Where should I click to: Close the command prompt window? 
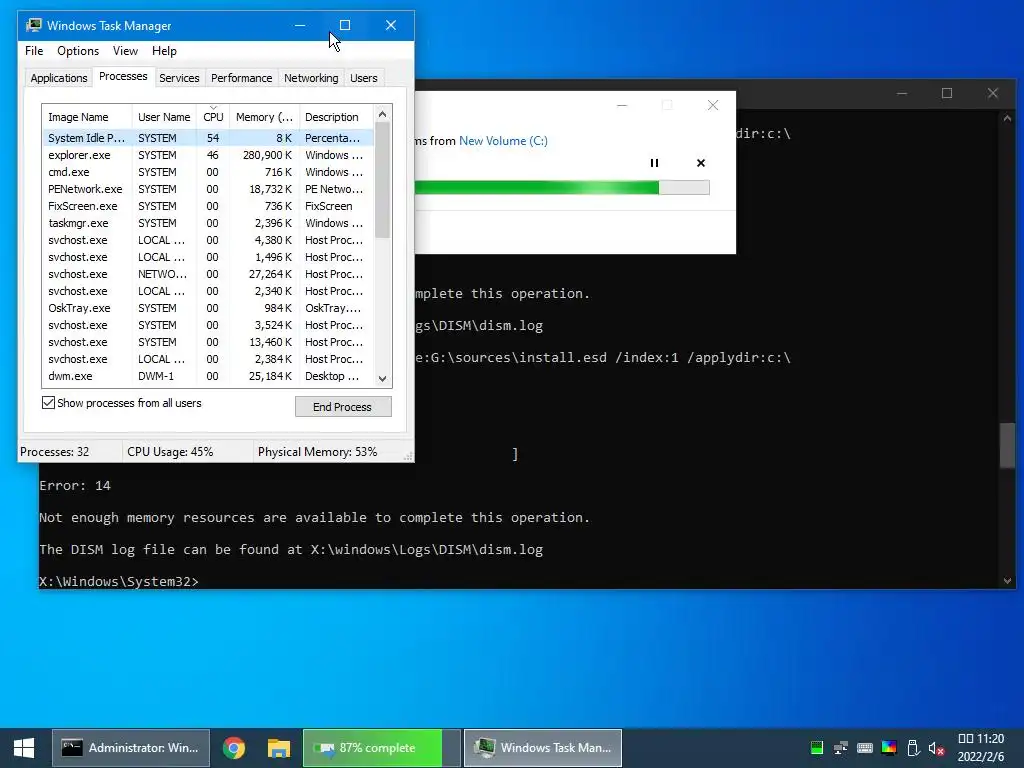pyautogui.click(x=993, y=93)
